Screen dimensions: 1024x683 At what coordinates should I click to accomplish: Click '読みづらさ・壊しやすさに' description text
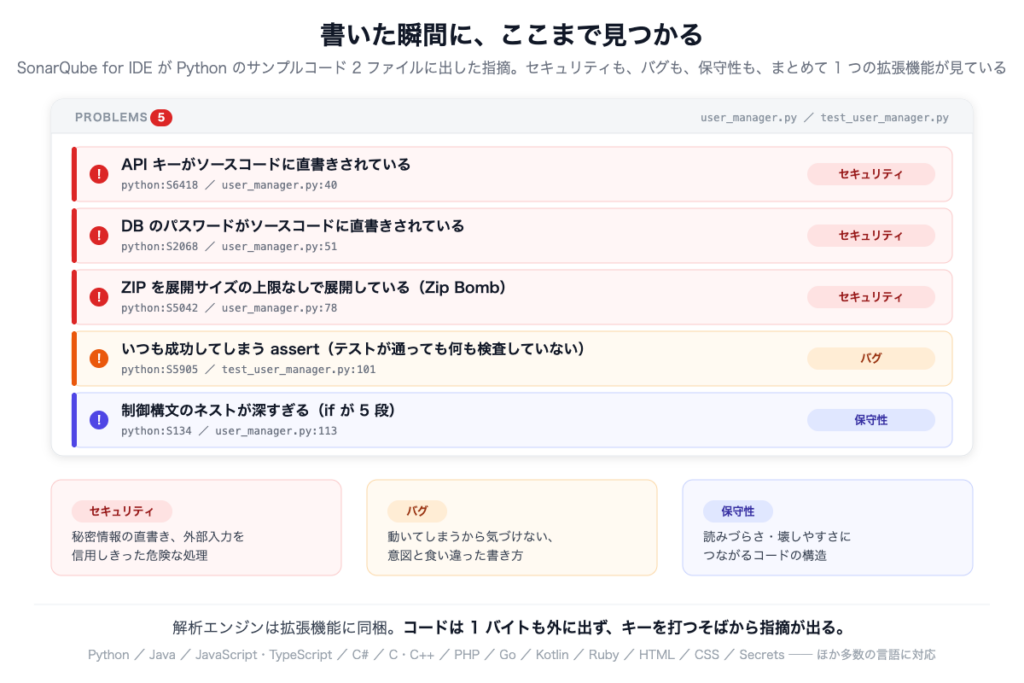tap(777, 537)
